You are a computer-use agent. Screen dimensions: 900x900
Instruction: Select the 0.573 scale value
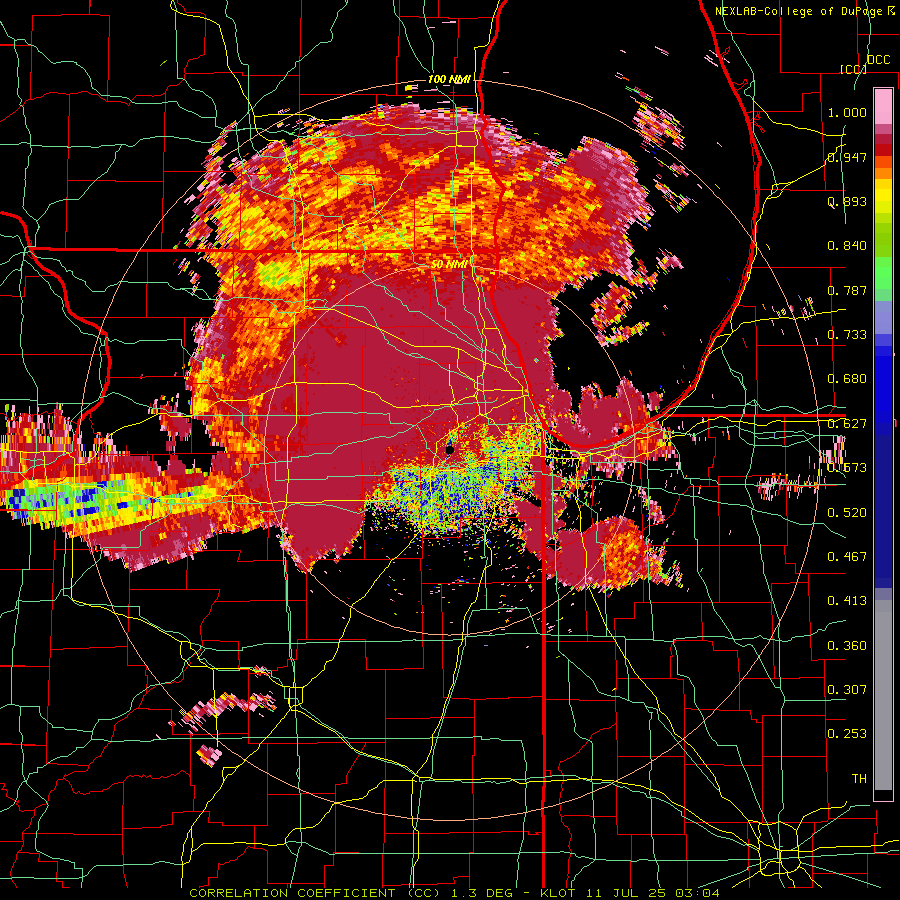pyautogui.click(x=847, y=468)
